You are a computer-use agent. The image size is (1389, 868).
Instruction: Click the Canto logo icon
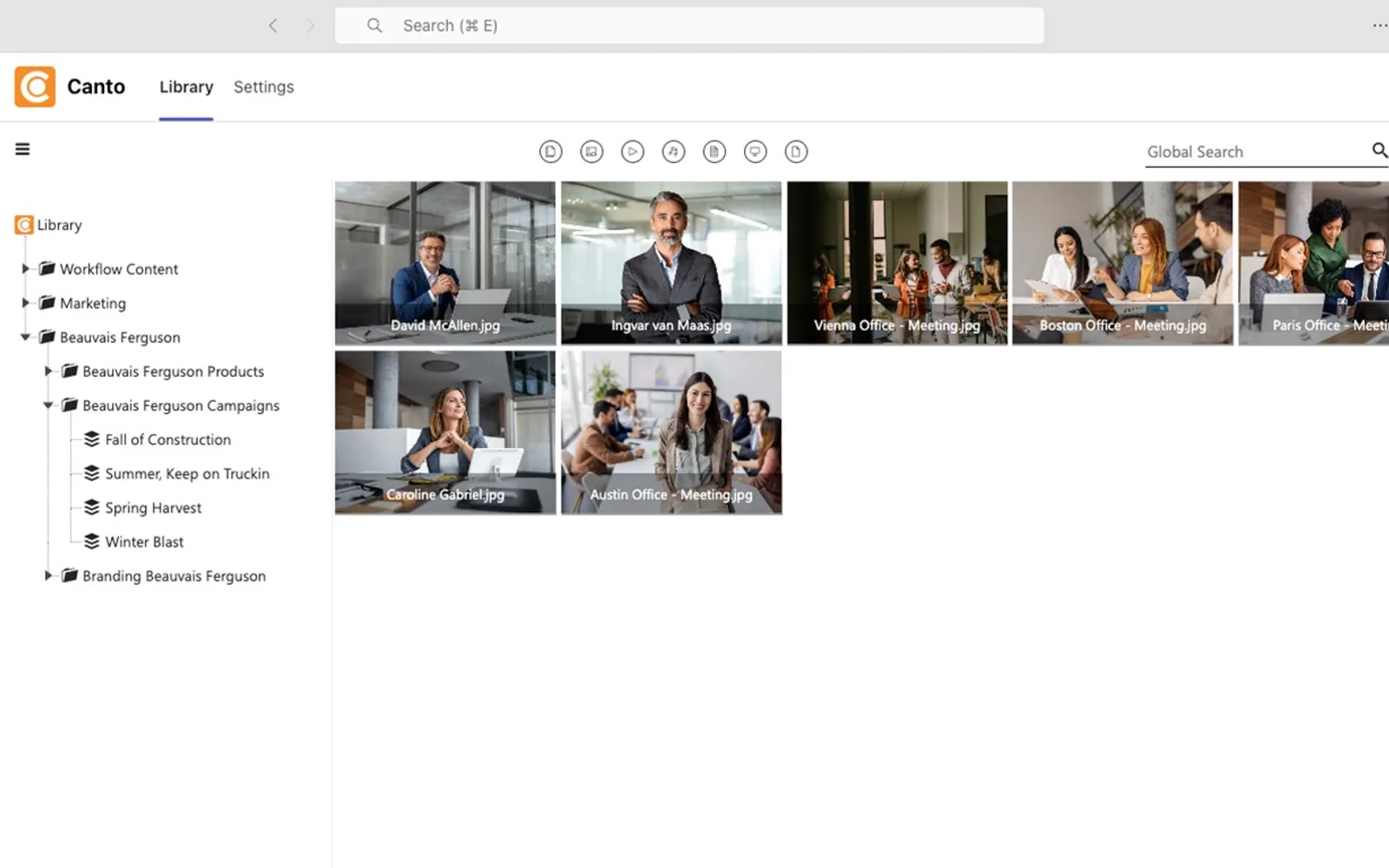point(35,87)
